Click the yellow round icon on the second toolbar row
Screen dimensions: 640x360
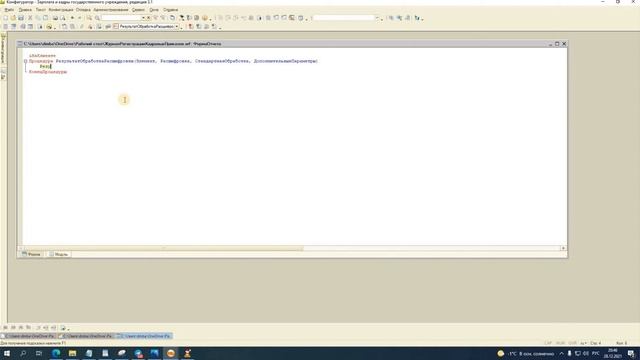tap(49, 27)
